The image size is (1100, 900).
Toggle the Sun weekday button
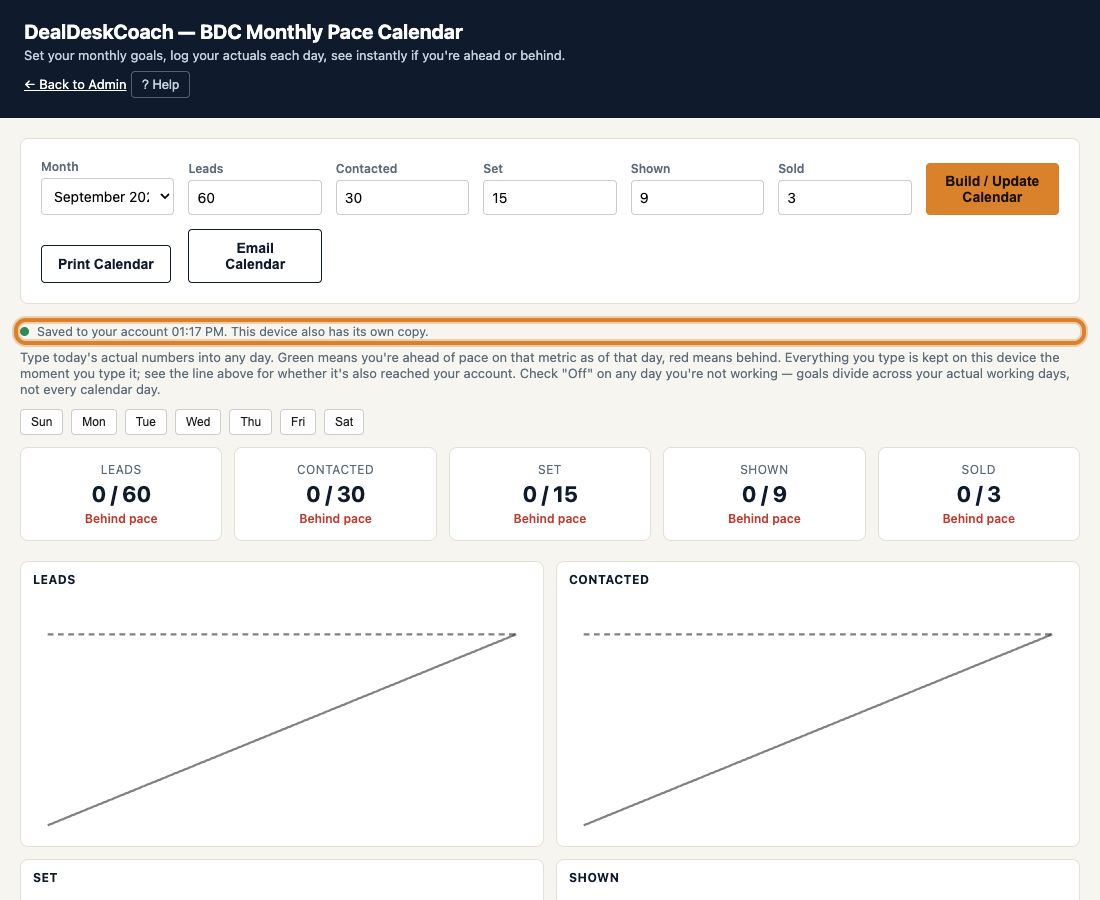point(41,422)
